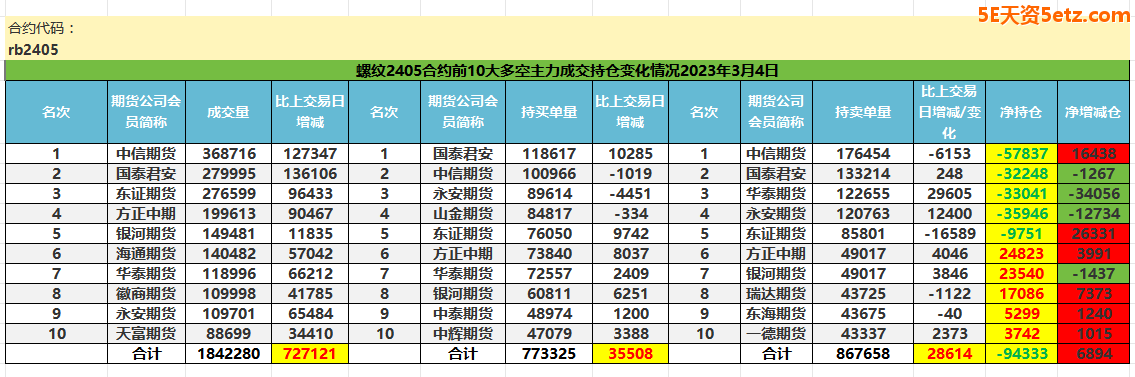Click the 徽商期货 company cell

coord(146,294)
